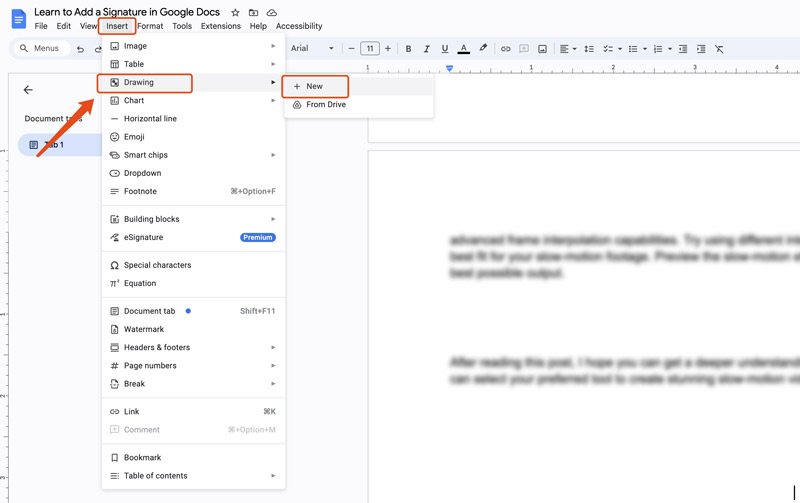The width and height of the screenshot is (800, 503).
Task: Click the insert link toolbar icon
Action: (x=506, y=49)
